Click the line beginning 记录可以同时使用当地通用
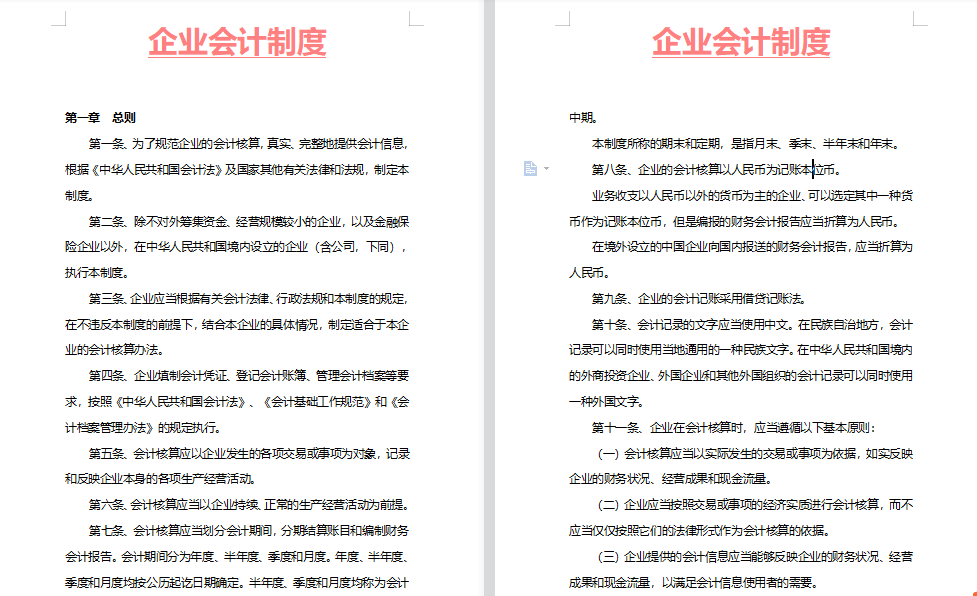 tap(741, 350)
